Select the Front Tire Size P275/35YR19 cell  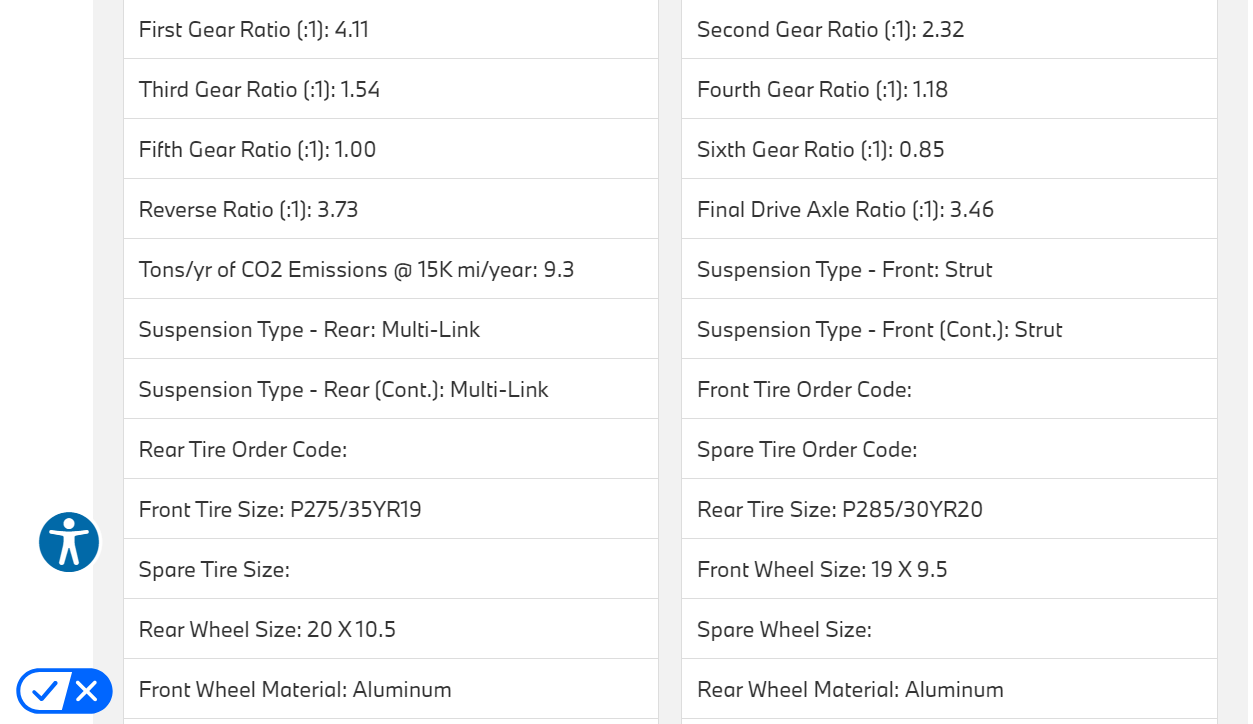pyautogui.click(x=280, y=510)
